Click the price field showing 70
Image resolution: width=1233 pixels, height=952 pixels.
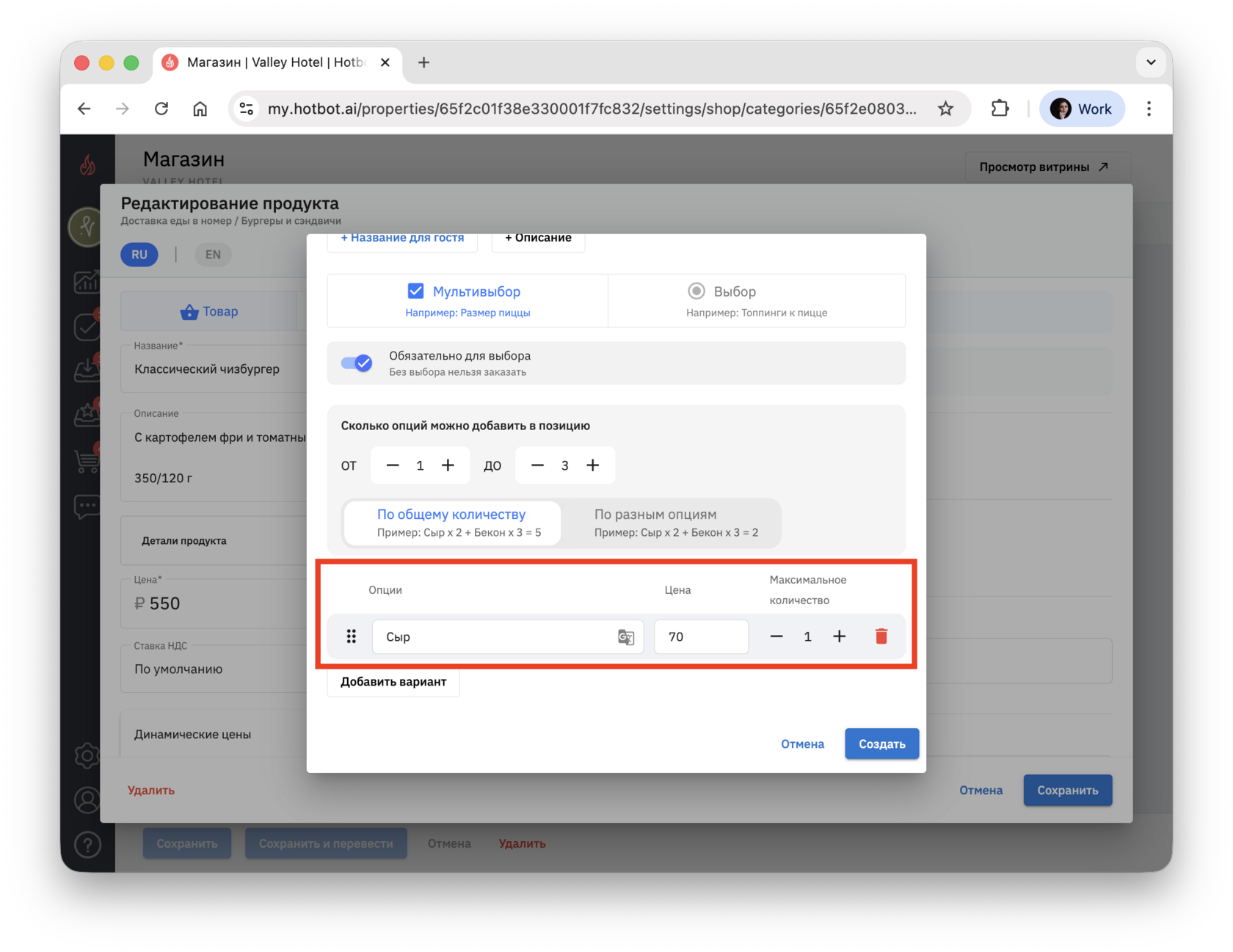click(x=701, y=636)
